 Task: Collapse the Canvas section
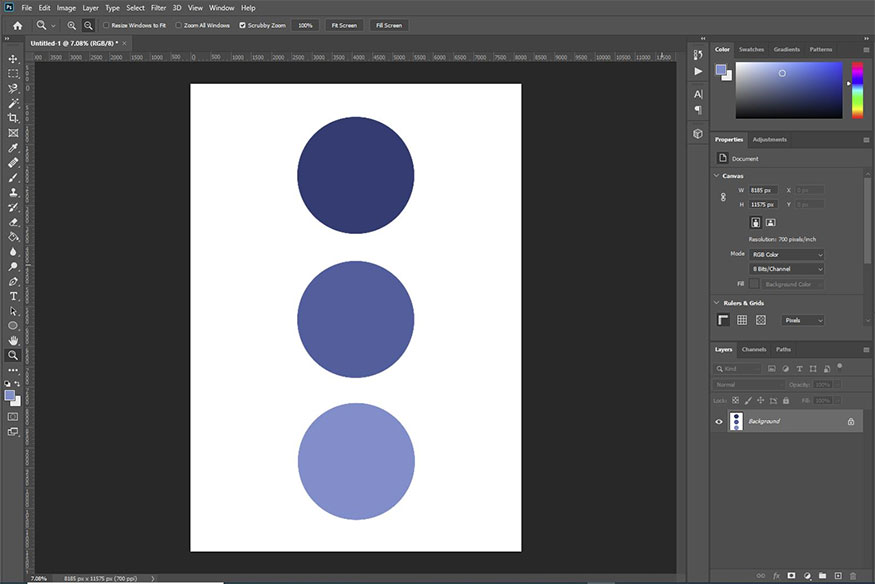coord(717,176)
